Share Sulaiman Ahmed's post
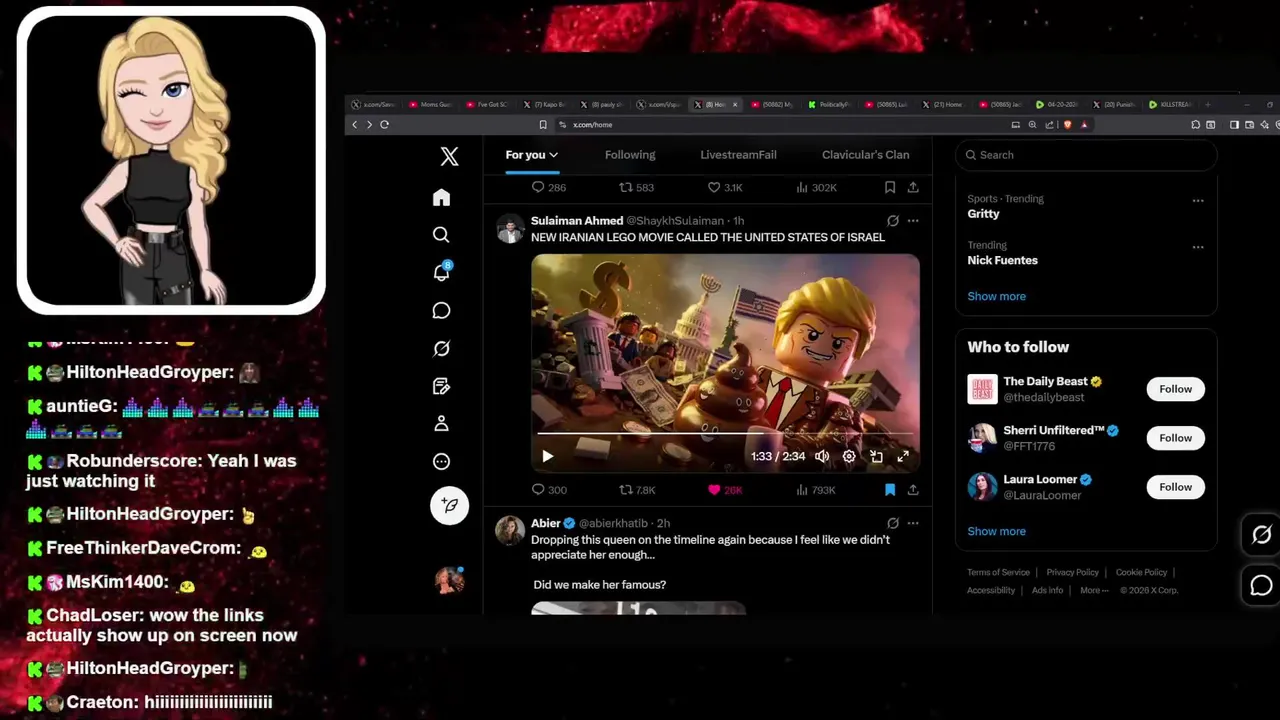Image resolution: width=1280 pixels, height=720 pixels. click(913, 490)
